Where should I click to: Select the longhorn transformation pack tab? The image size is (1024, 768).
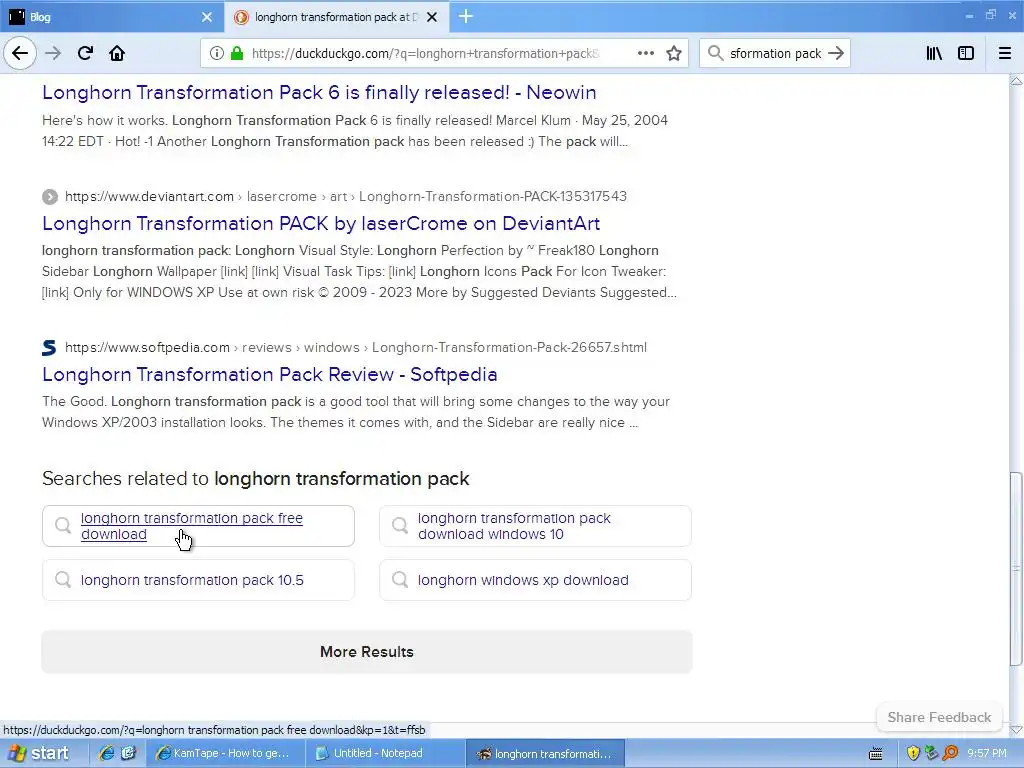336,17
